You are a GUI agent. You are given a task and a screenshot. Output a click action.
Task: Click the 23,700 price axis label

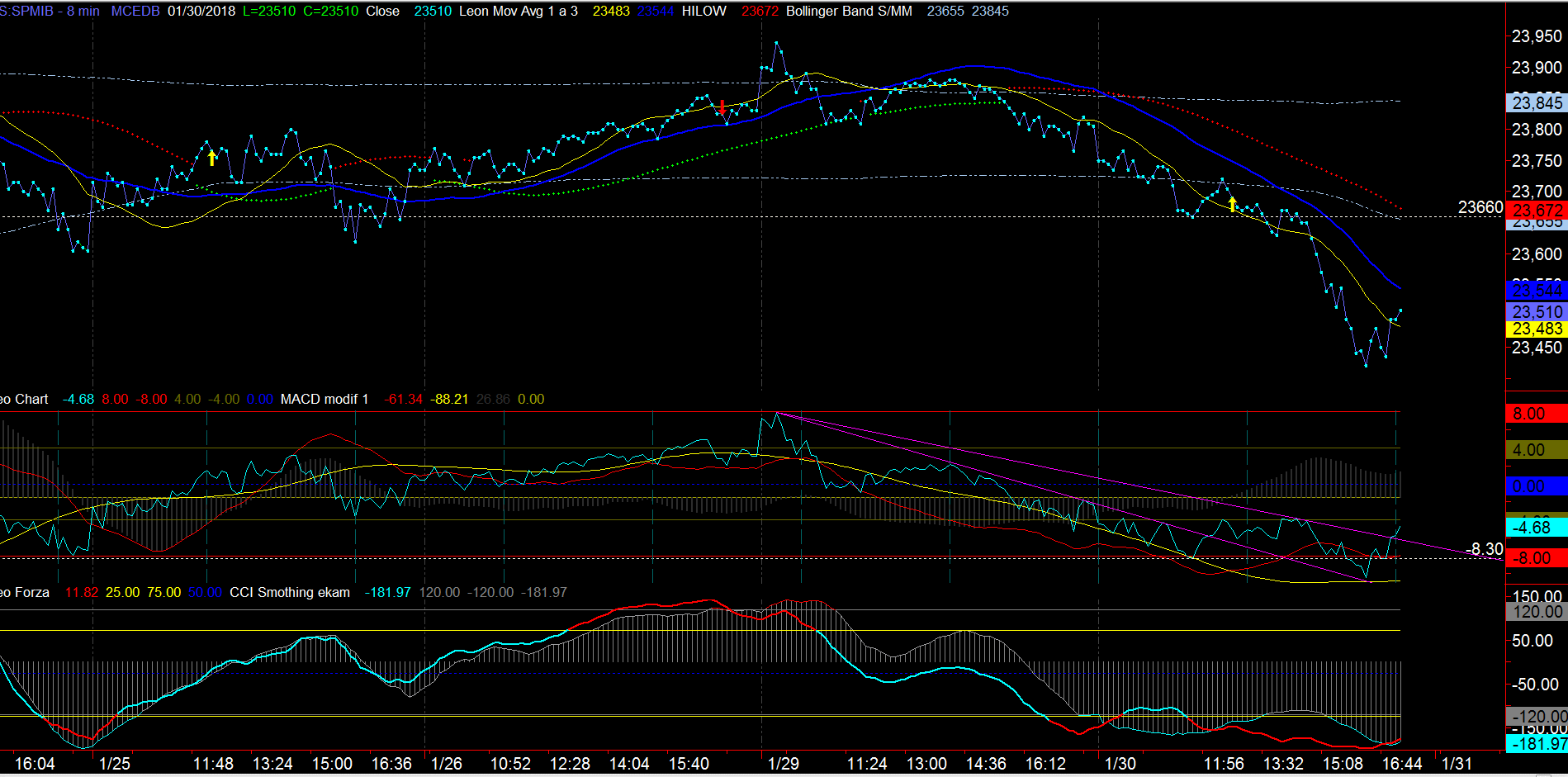click(1537, 192)
